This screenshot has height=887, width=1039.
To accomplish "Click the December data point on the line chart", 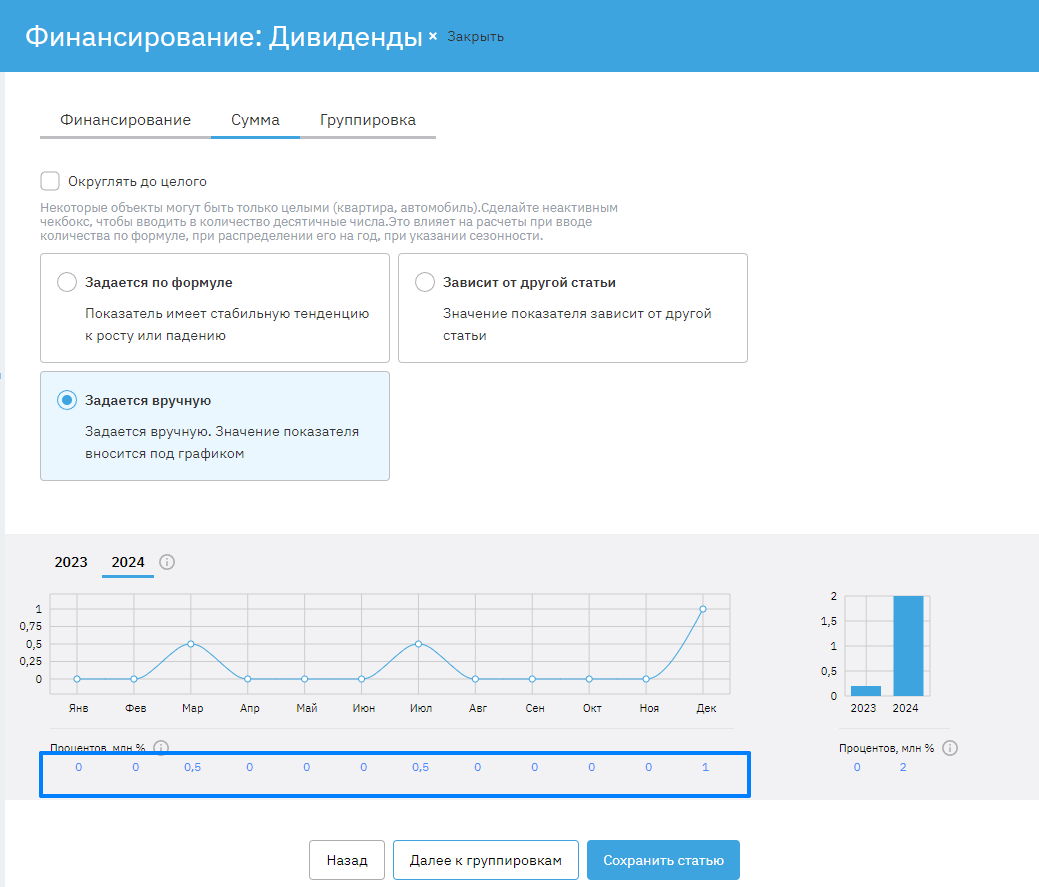I will click(703, 608).
